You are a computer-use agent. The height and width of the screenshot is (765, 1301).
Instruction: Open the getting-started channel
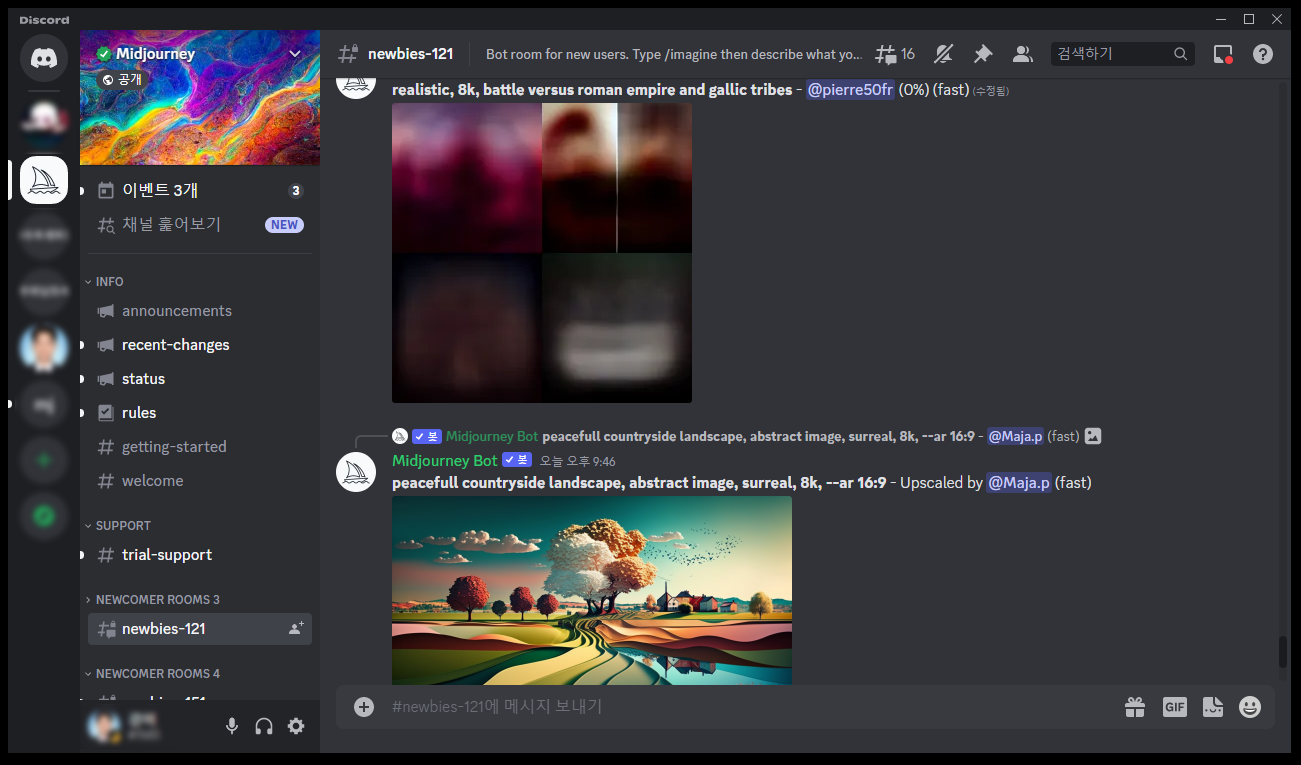[200, 447]
